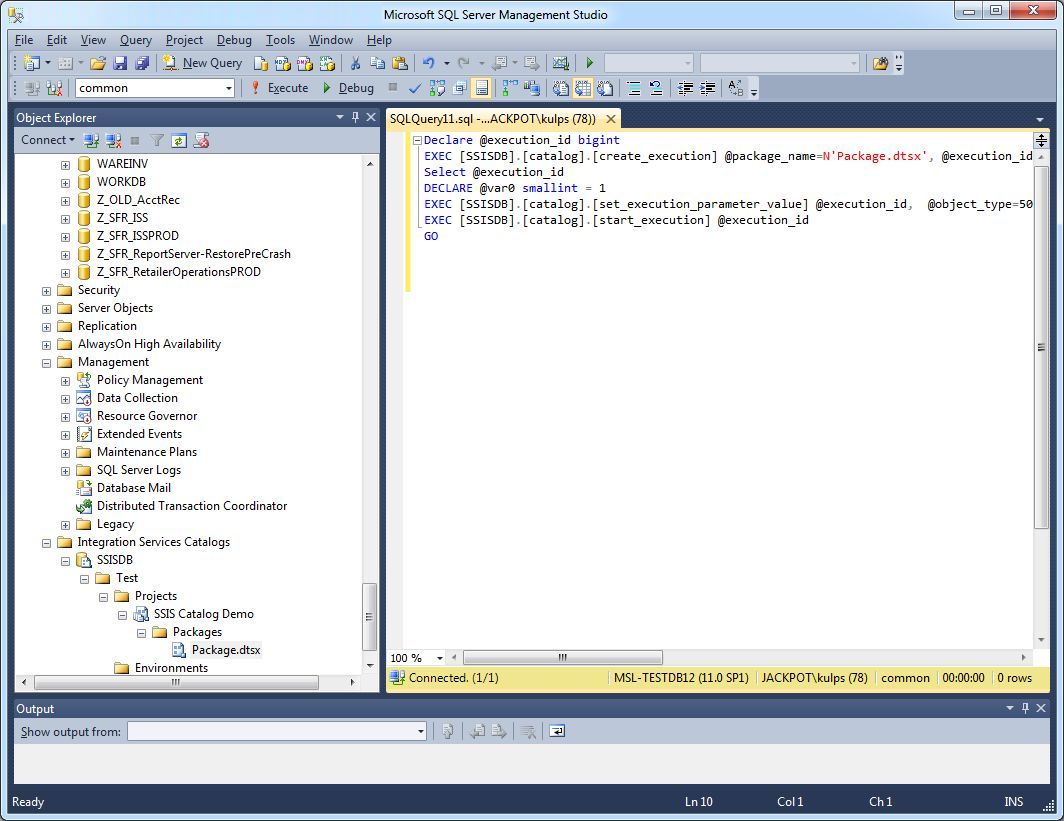
Task: Open the 'common' database dropdown
Action: 228,88
